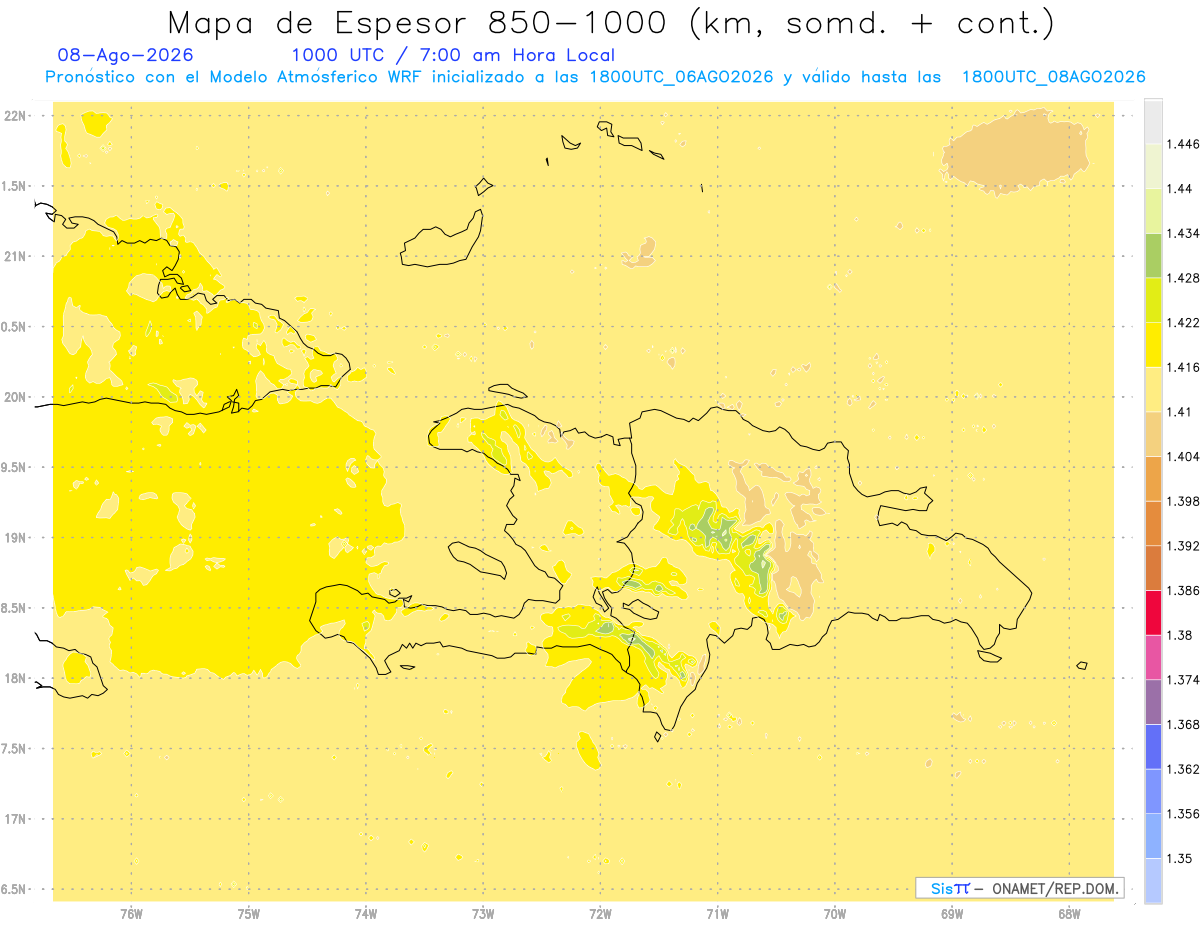Click the legend value 1.38

point(1179,635)
